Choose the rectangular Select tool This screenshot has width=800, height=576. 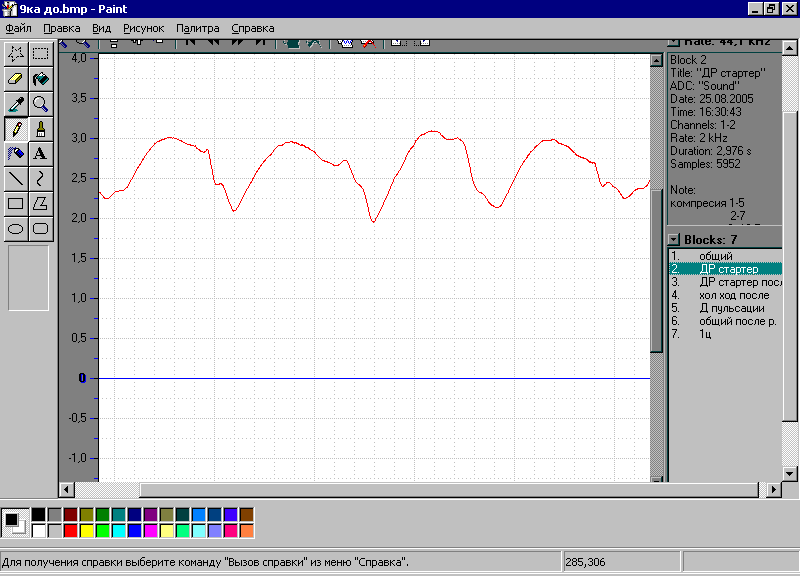[41, 54]
